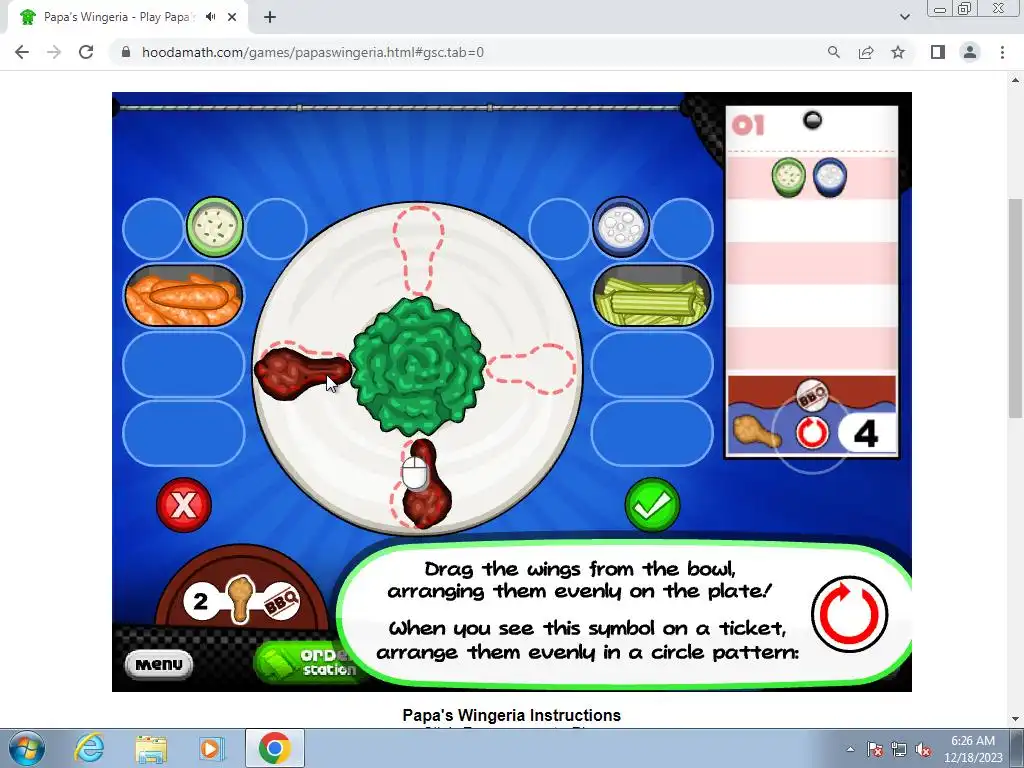Click the page vertical scrollbar thumb
Image resolution: width=1024 pixels, height=768 pixels.
pos(1015,308)
